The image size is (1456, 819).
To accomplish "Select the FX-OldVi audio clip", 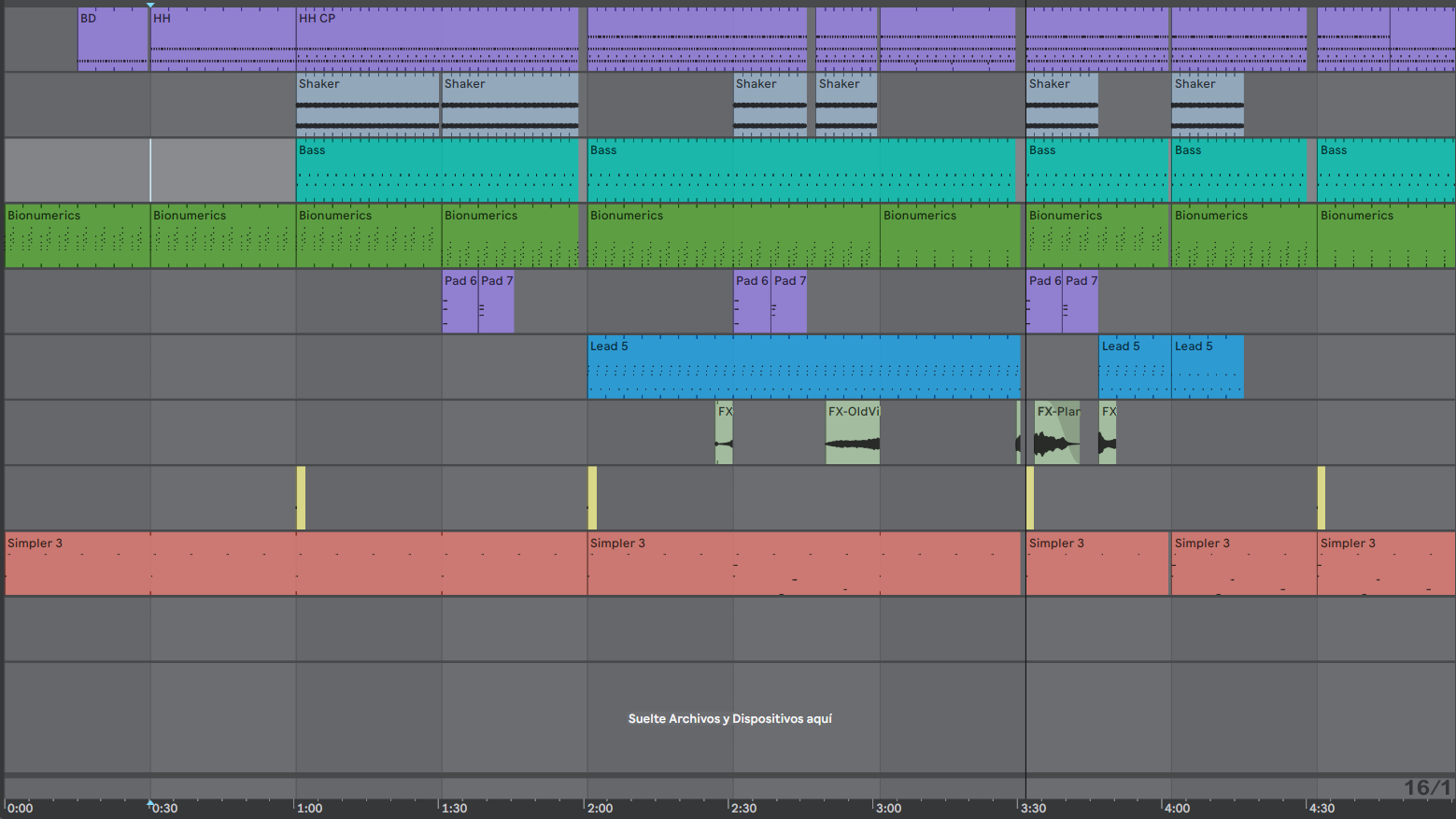I will (853, 433).
